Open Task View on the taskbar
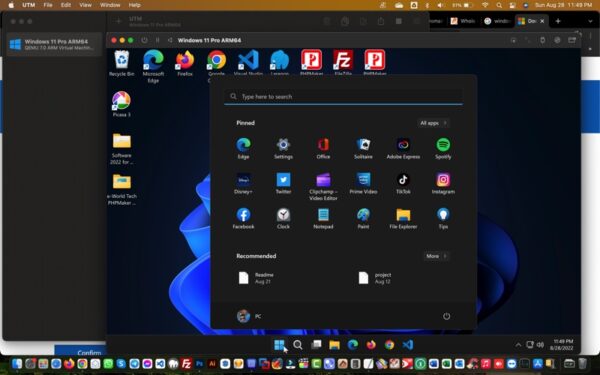This screenshot has width=600, height=375. point(316,345)
